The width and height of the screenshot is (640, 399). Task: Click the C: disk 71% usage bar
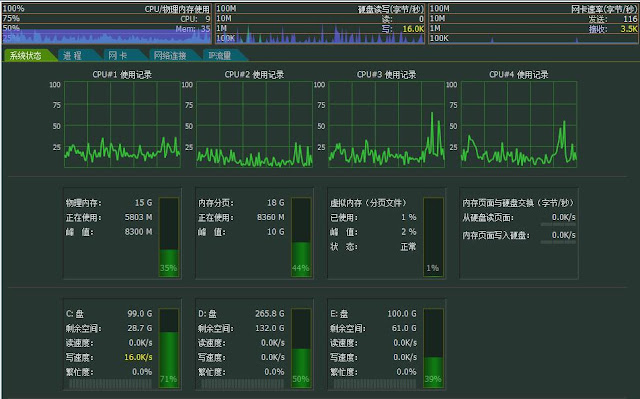click(x=169, y=348)
